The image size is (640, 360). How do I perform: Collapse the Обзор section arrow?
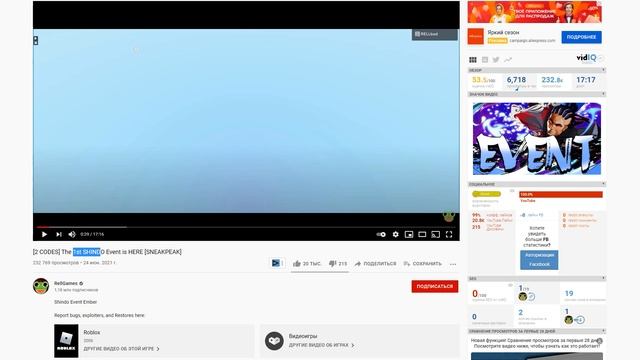(603, 70)
